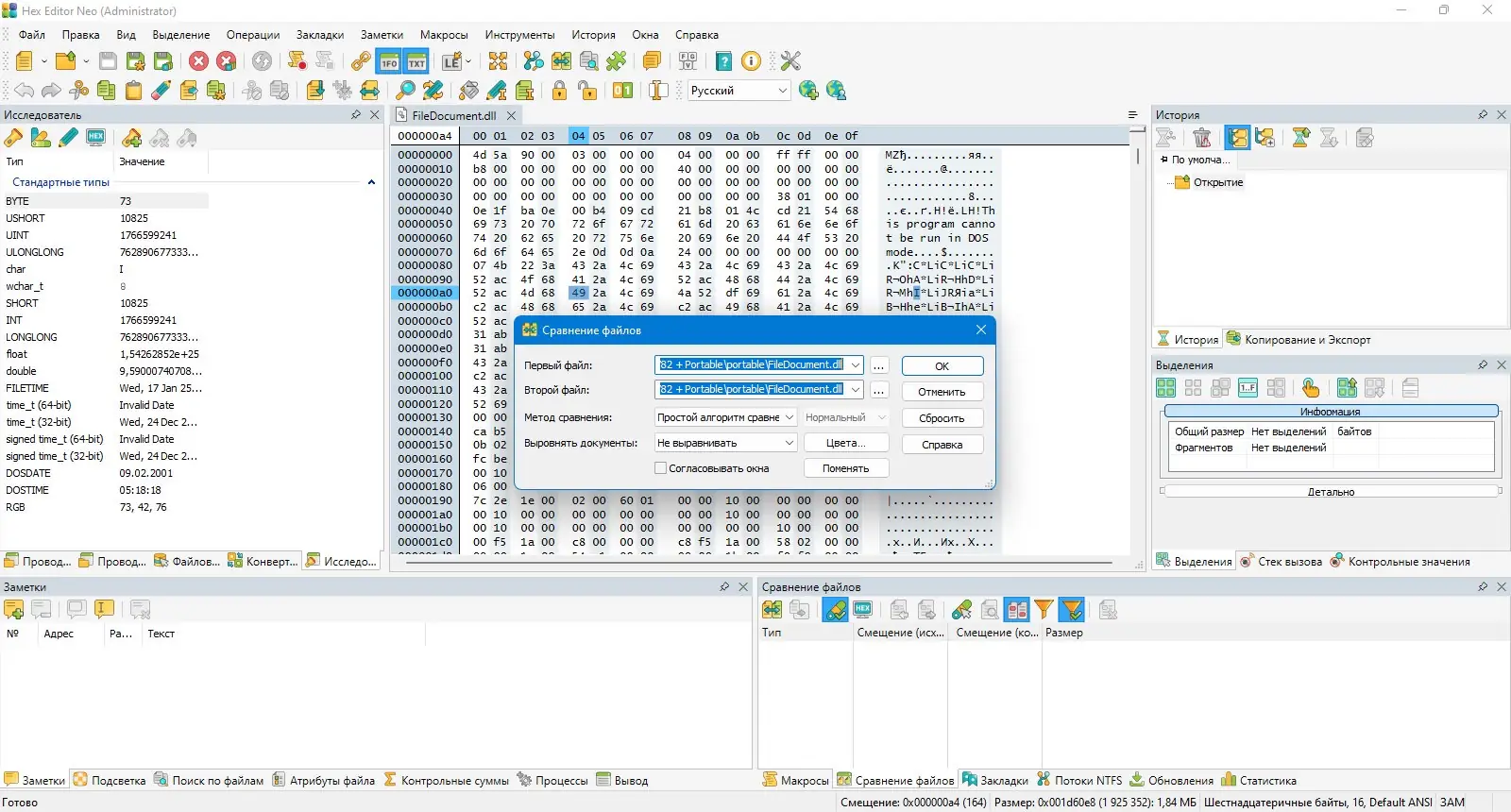Check the Согласовывать окна checkbox
Image resolution: width=1511 pixels, height=812 pixels.
point(661,468)
